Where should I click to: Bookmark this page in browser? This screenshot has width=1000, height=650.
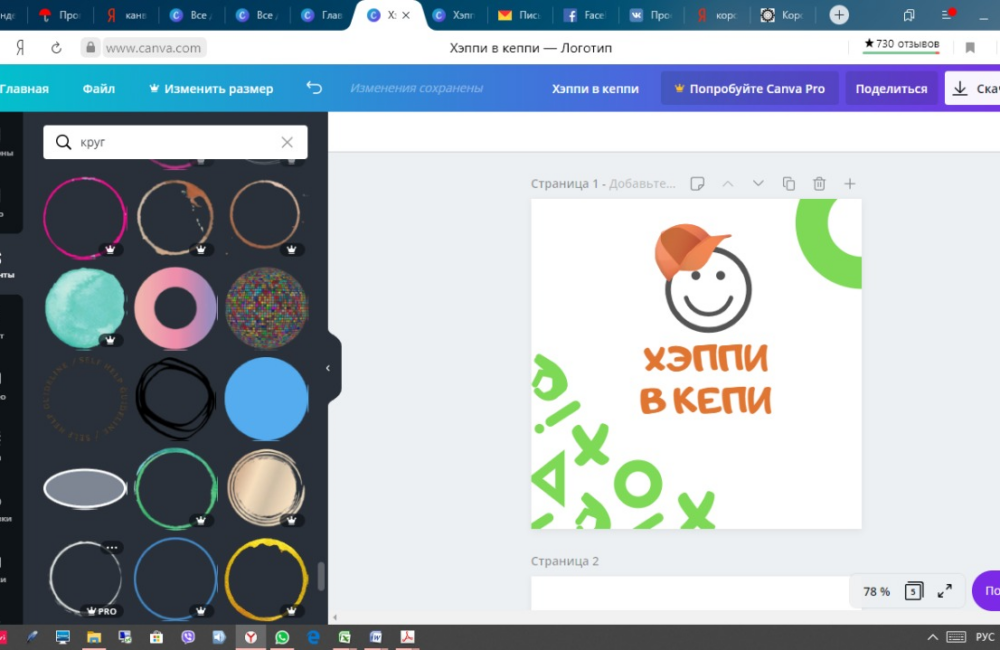coord(970,48)
